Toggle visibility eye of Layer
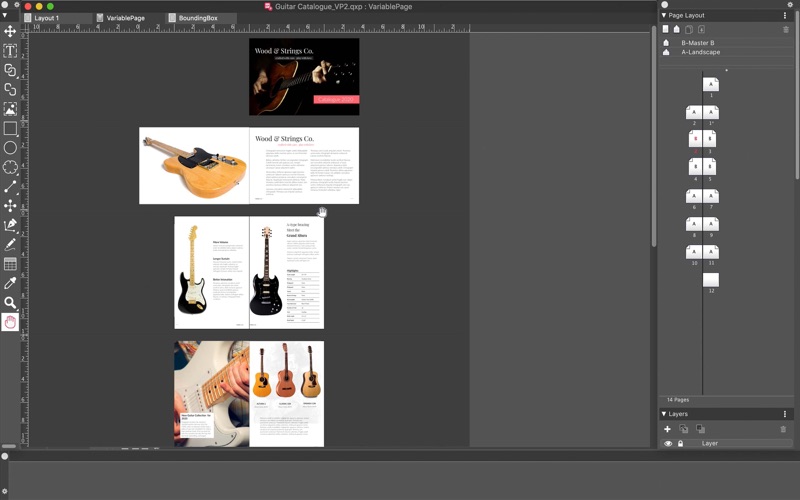This screenshot has width=800, height=500. pyautogui.click(x=668, y=443)
